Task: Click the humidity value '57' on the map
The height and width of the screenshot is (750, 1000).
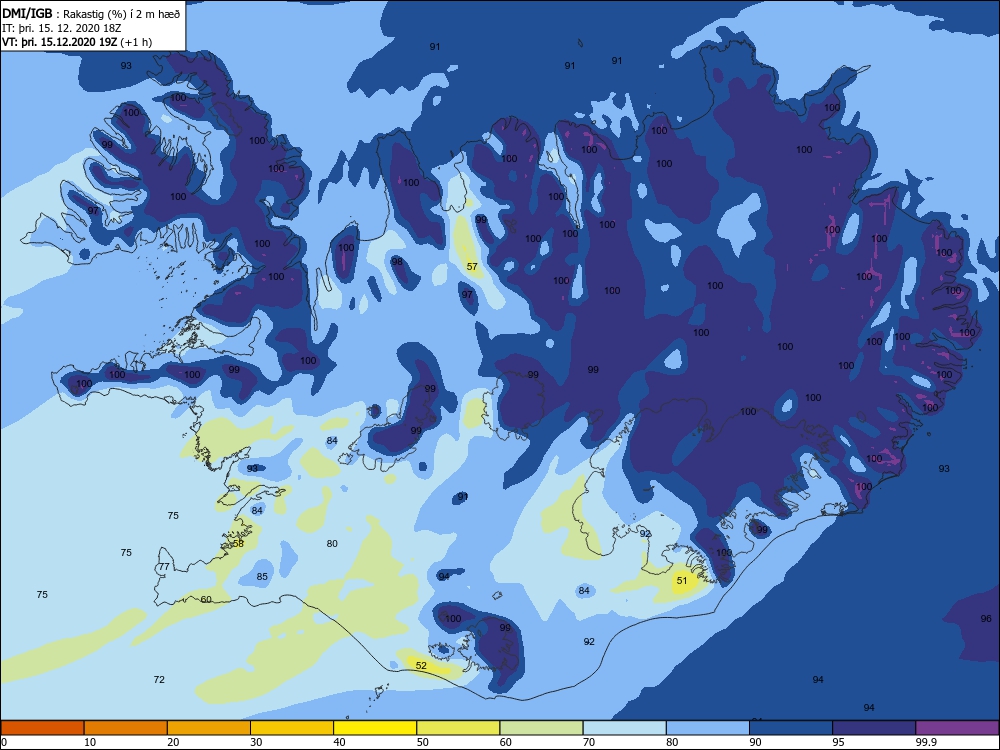Action: [x=472, y=267]
